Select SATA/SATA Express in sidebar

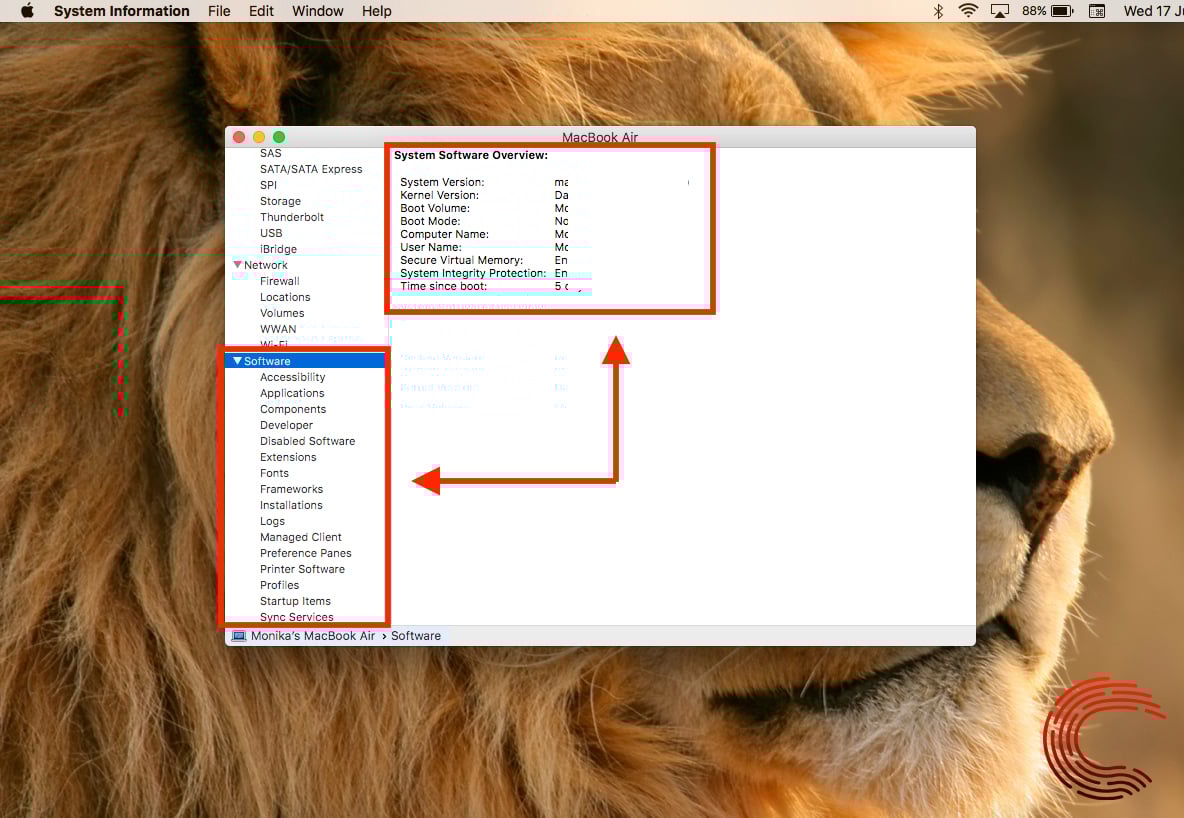(311, 169)
